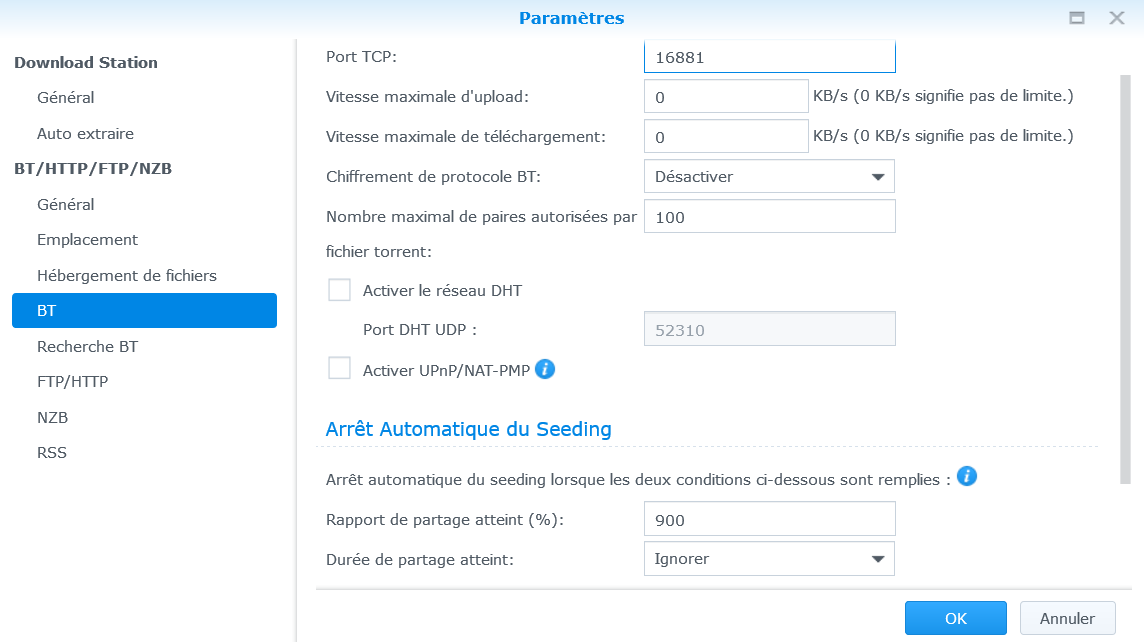
Task: Switch to the Recherche BT section
Action: pos(87,346)
